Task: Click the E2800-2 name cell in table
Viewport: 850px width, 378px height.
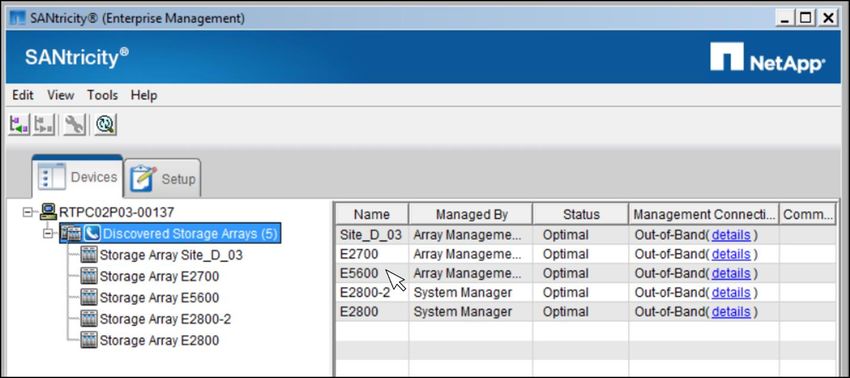Action: click(372, 292)
